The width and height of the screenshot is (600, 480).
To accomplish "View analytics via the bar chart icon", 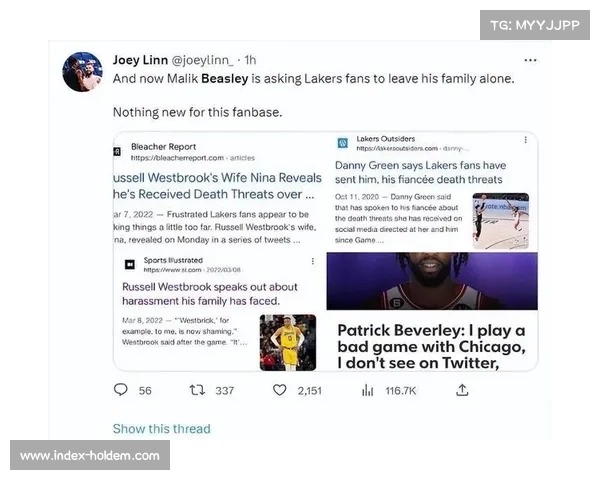I will [367, 390].
